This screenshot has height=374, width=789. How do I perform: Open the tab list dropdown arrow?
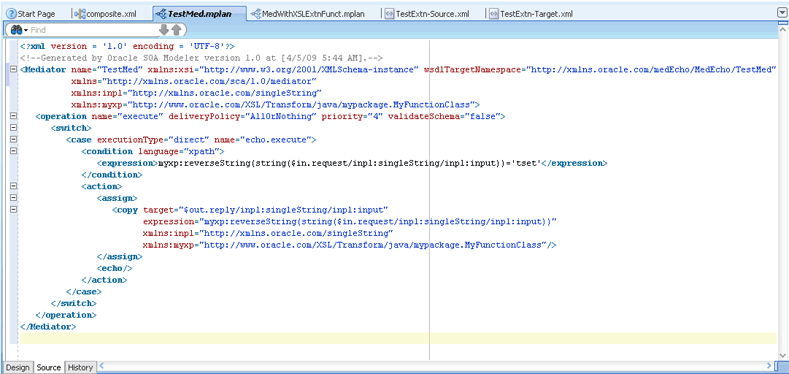coord(782,13)
